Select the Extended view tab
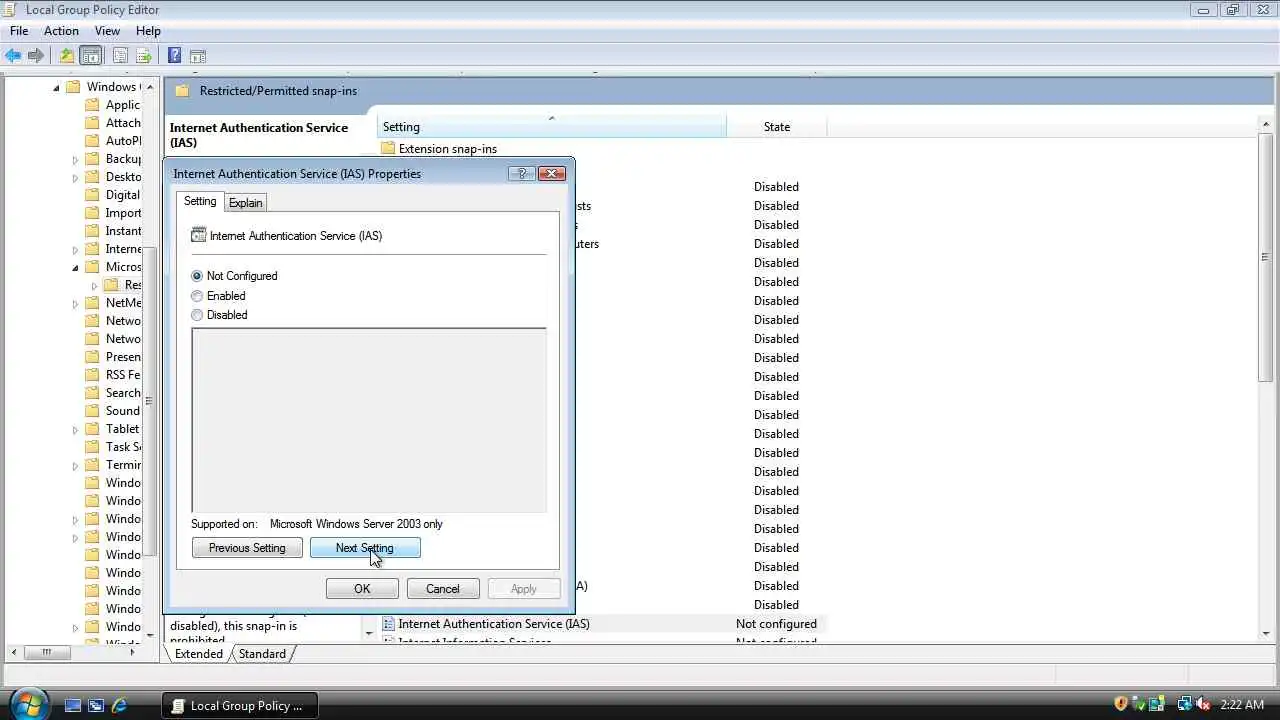 click(x=199, y=654)
